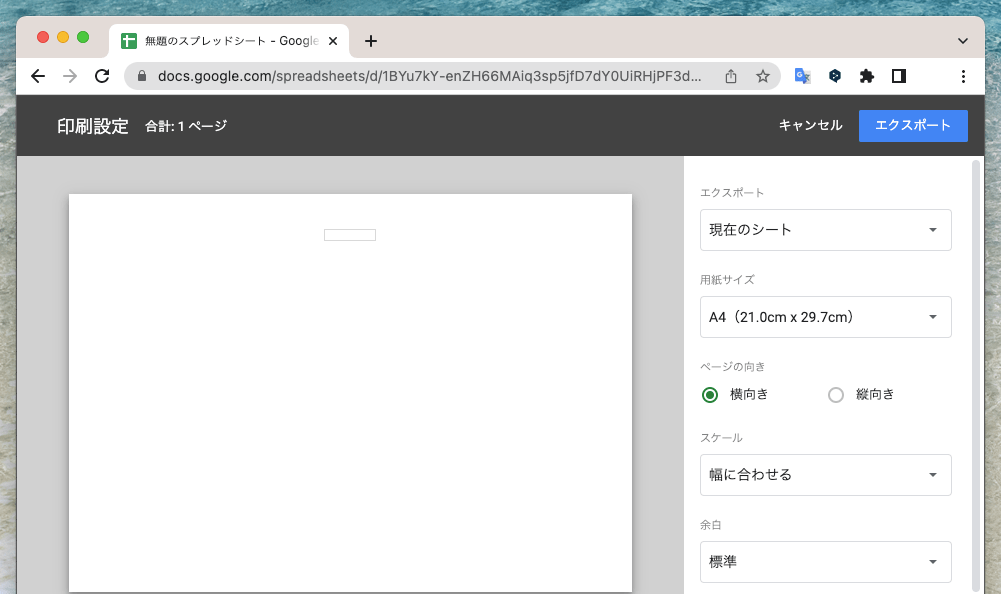1001x594 pixels.
Task: Click the 余白 label
Action: (x=711, y=525)
